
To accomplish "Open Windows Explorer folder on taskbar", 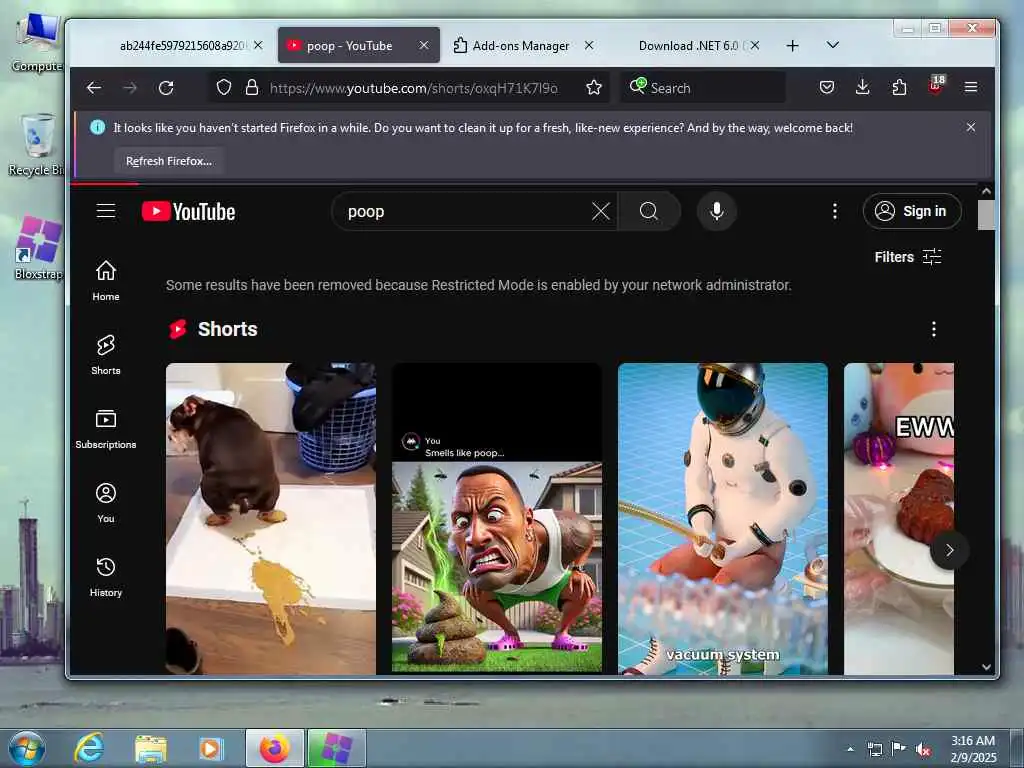I will [151, 748].
